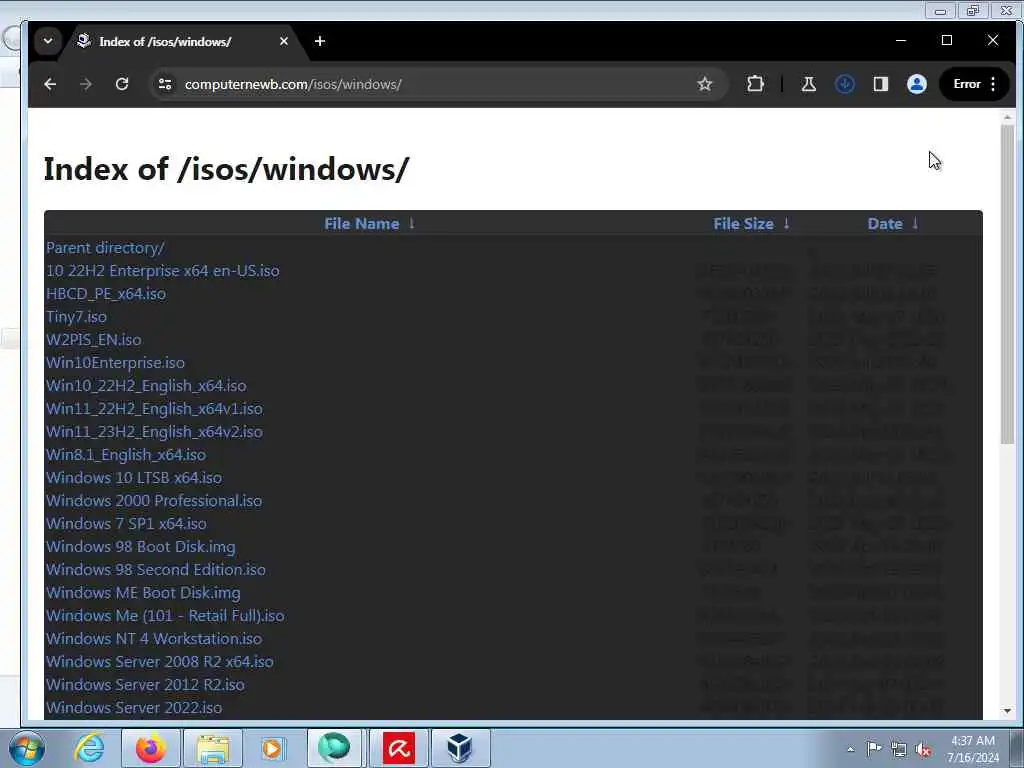Click the network icon in system tray
Viewport: 1024px width, 768px height.
click(899, 749)
